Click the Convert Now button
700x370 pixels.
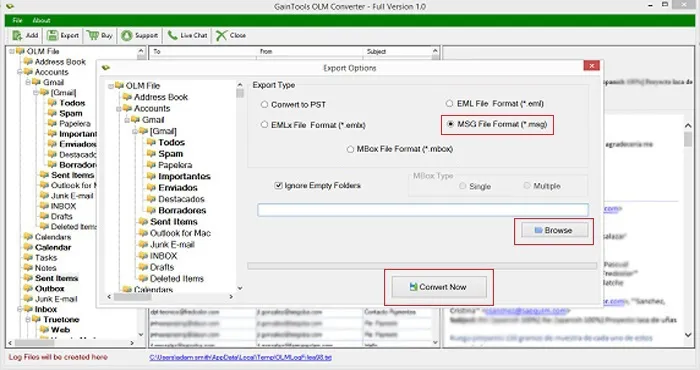tap(439, 287)
